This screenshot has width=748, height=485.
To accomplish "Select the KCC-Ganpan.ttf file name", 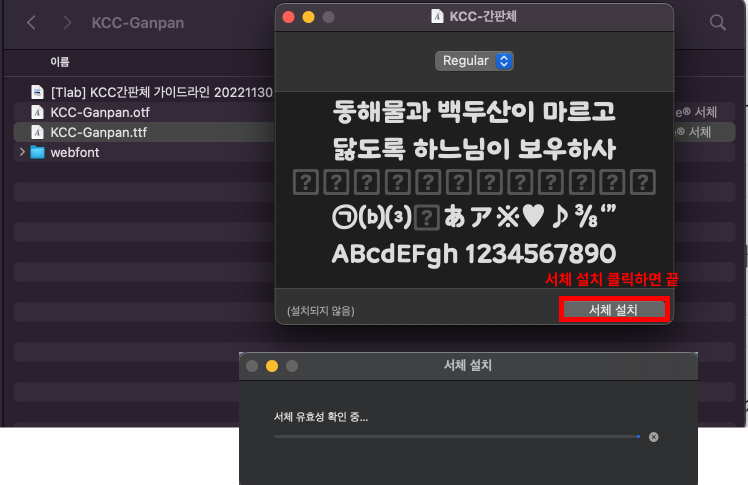I will coord(99,132).
